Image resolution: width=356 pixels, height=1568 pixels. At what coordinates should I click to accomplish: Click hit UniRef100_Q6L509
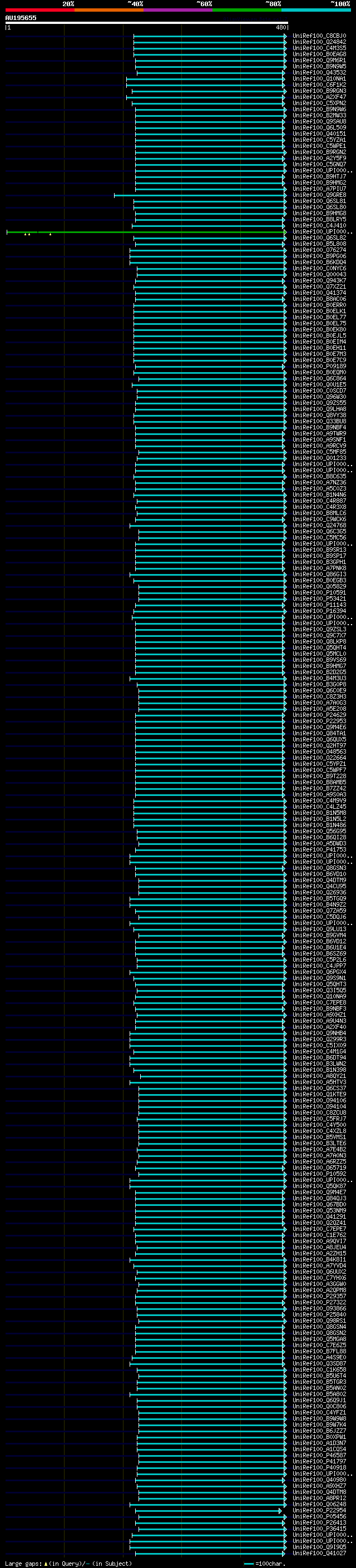319,128
